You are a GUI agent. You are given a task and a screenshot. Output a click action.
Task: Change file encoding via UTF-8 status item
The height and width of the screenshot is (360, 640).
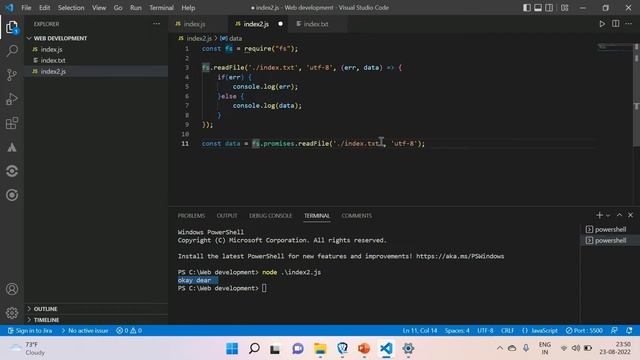pos(485,331)
